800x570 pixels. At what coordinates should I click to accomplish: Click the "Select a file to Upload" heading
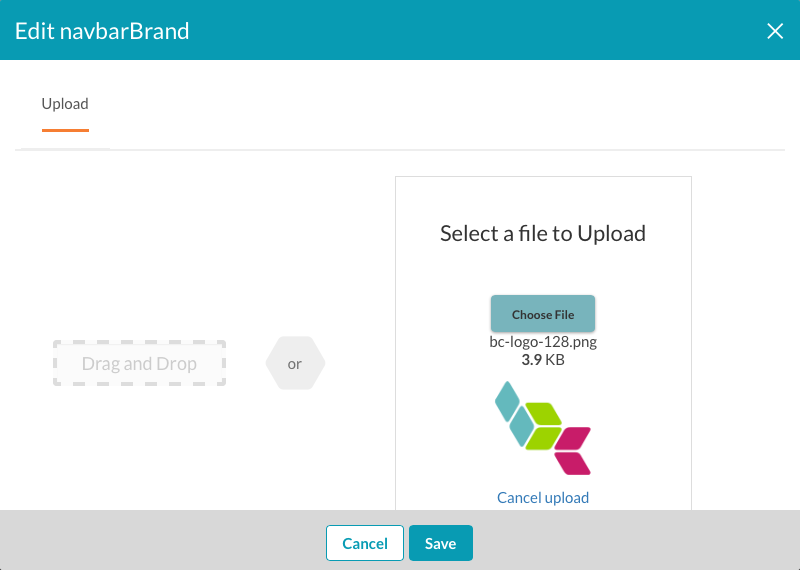coord(543,234)
